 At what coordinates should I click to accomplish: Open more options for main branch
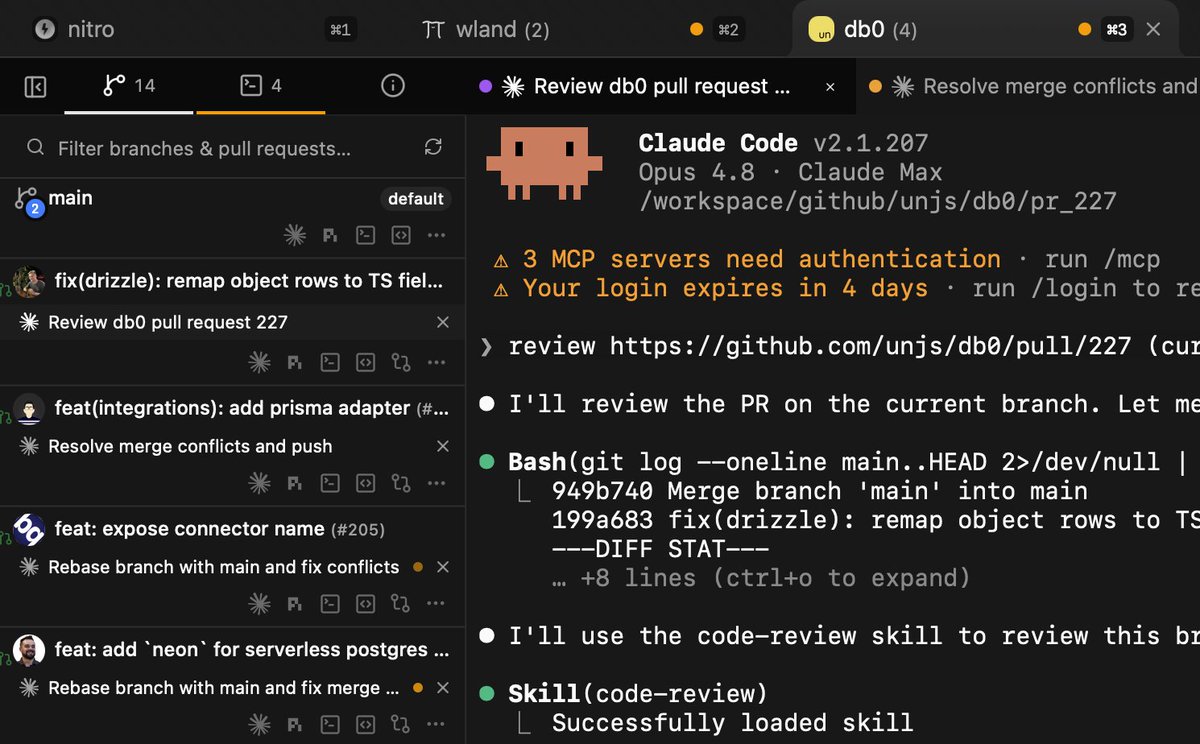(436, 236)
